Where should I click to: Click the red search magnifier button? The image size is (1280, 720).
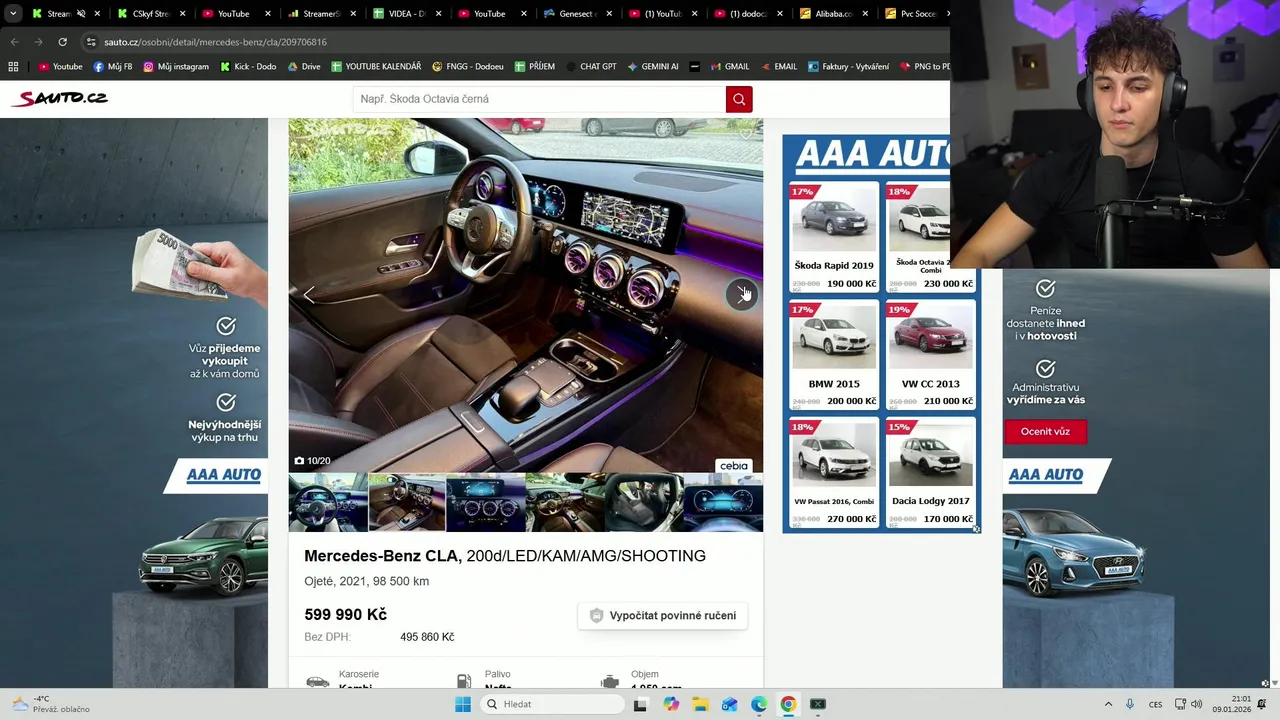739,99
